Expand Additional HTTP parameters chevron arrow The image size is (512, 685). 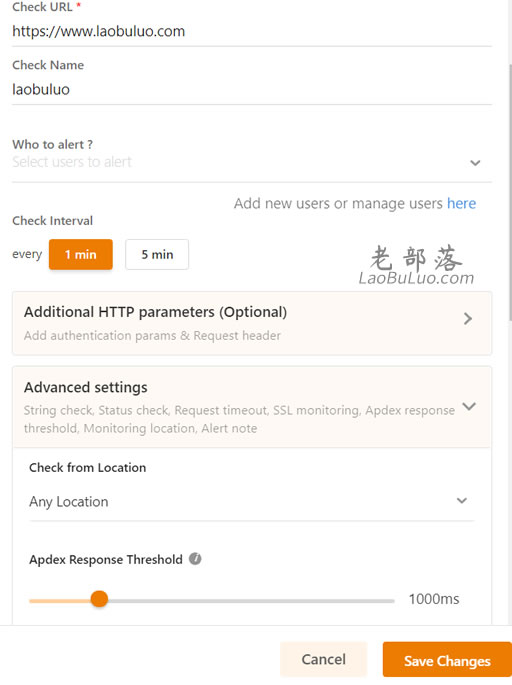(468, 318)
